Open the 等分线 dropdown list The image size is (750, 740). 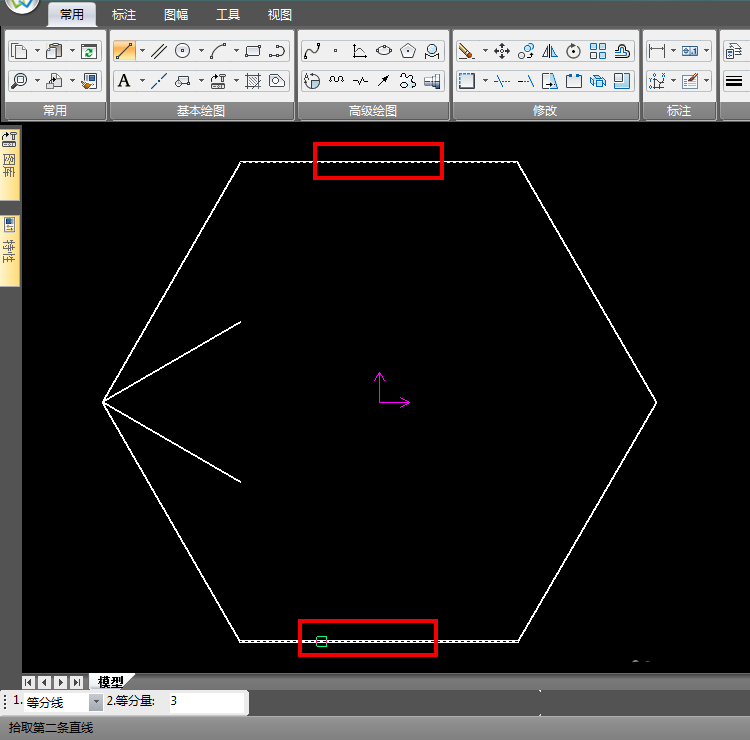96,703
